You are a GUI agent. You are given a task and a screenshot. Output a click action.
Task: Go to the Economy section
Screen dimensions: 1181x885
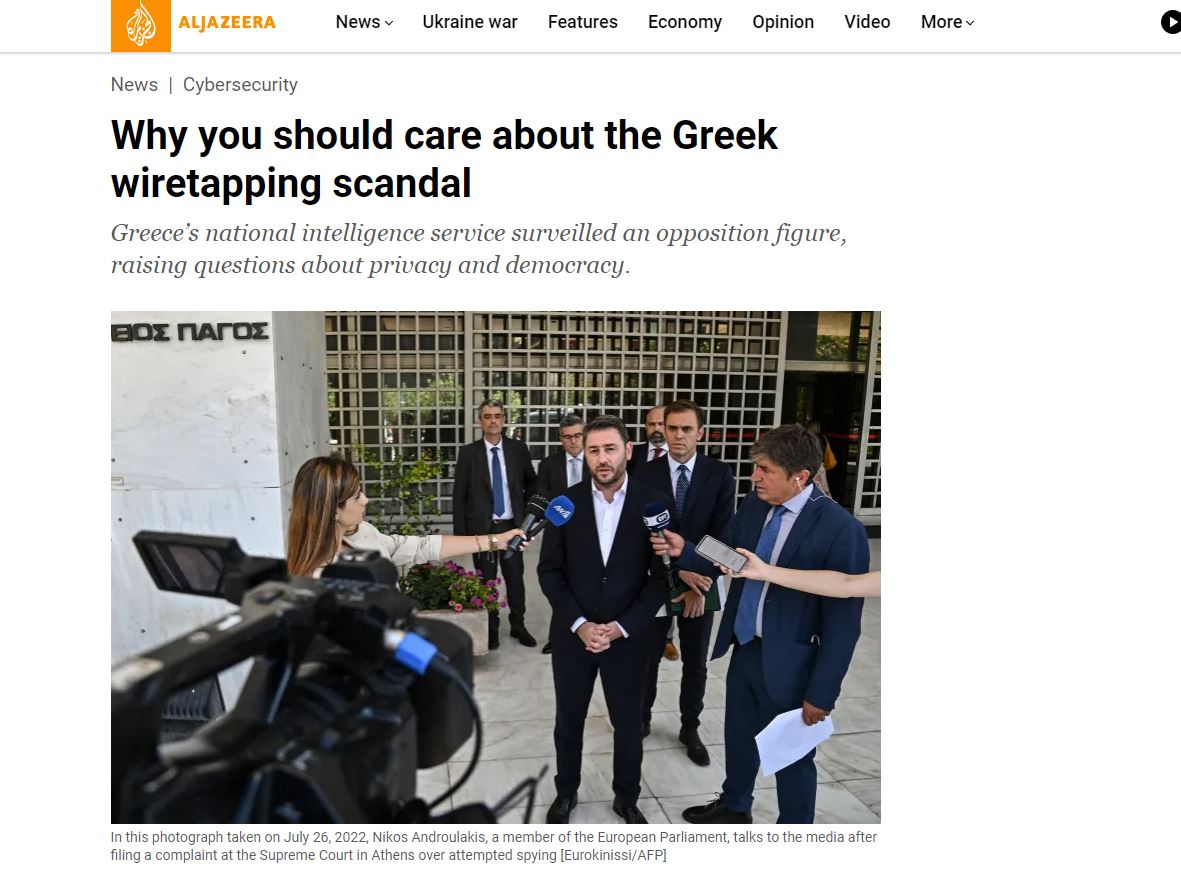685,23
